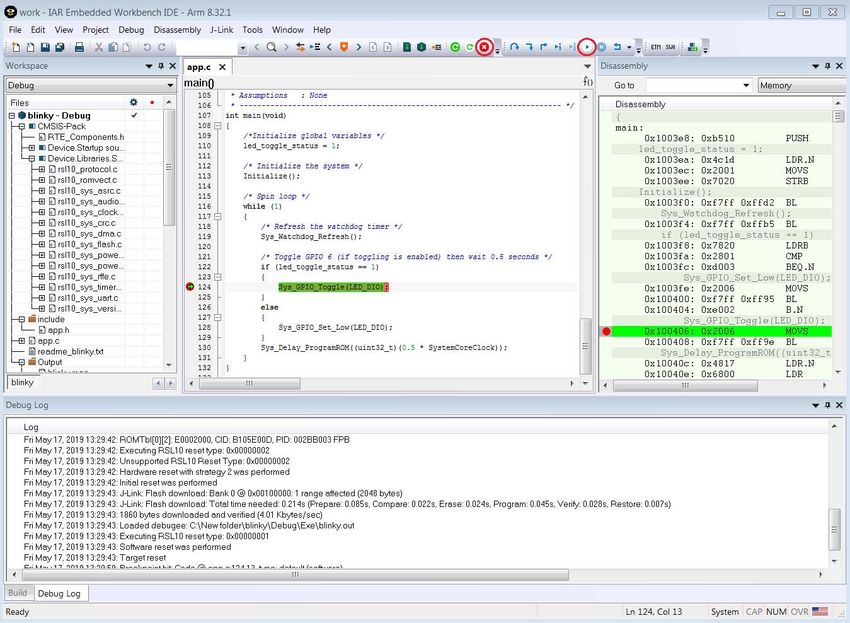Click the green Compile file icon
Viewport: 850px width, 623px height.
[x=407, y=47]
